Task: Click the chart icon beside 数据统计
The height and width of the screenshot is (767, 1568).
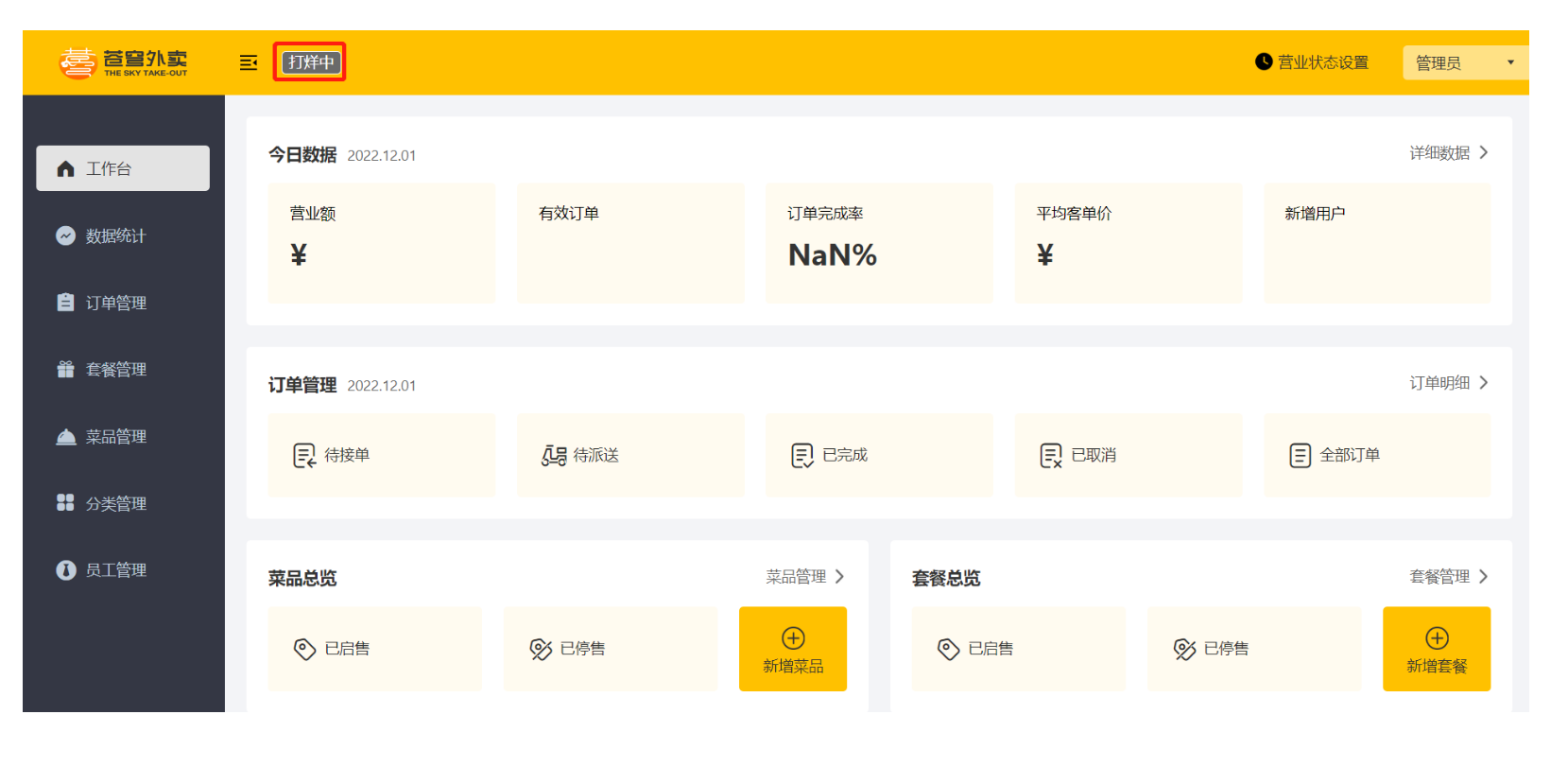Action: 65,235
